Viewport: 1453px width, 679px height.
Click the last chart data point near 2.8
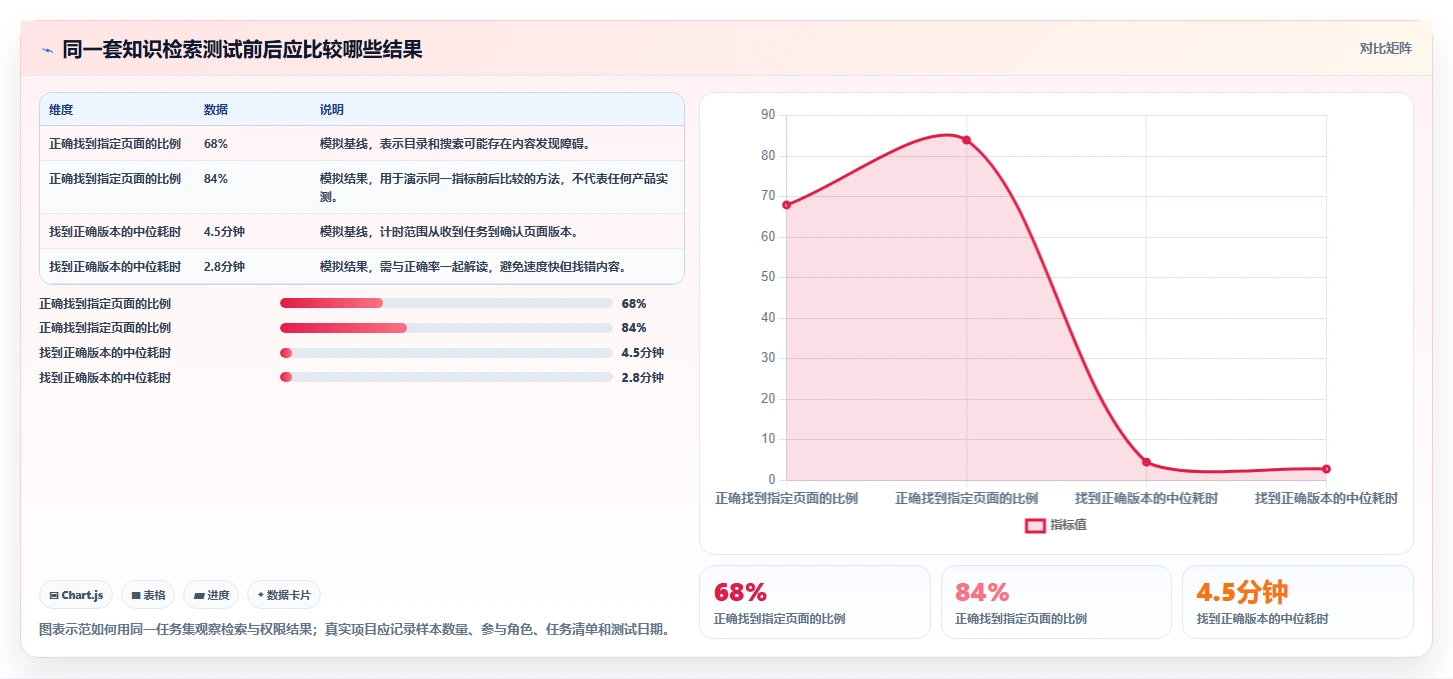[x=1326, y=469]
